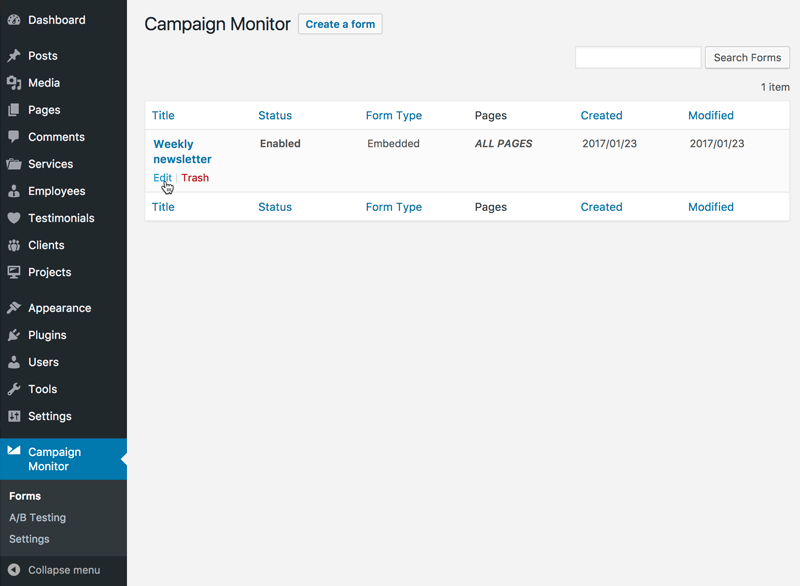Click the Embedded form type cell
The image size is (800, 586).
[x=393, y=143]
